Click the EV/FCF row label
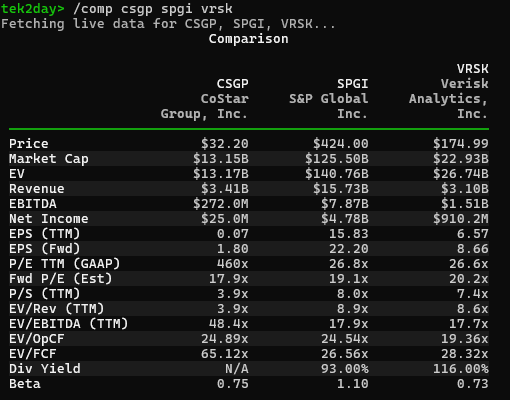The image size is (510, 400). pos(33,354)
